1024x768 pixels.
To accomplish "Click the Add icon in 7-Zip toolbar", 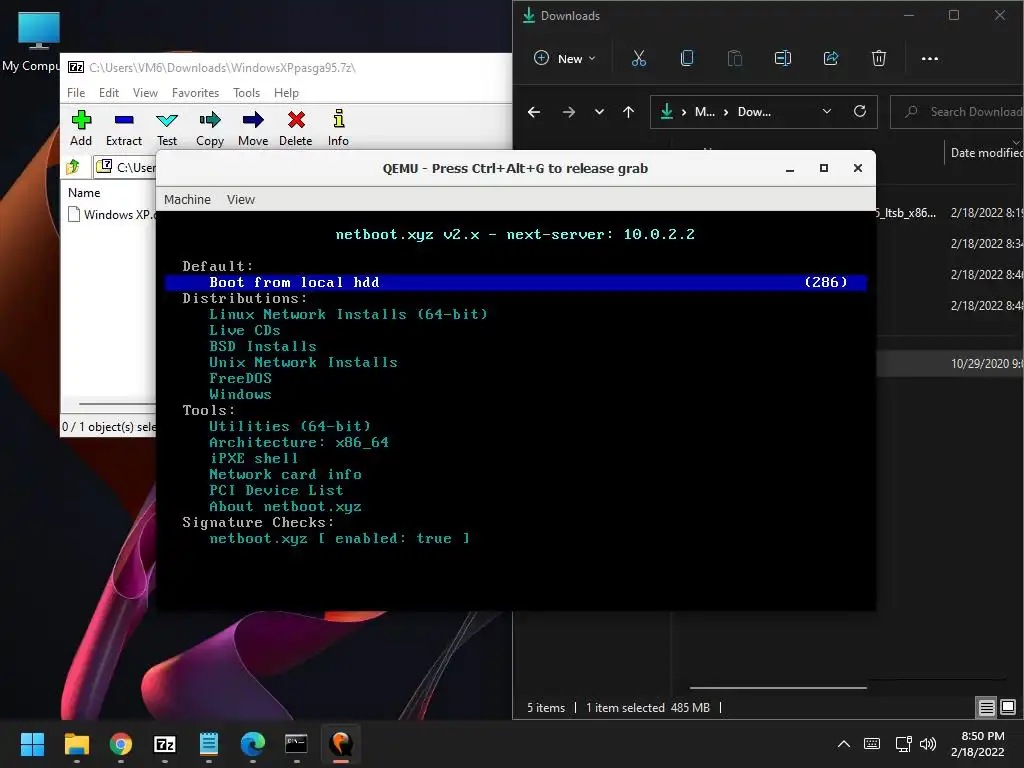I will pyautogui.click(x=81, y=128).
